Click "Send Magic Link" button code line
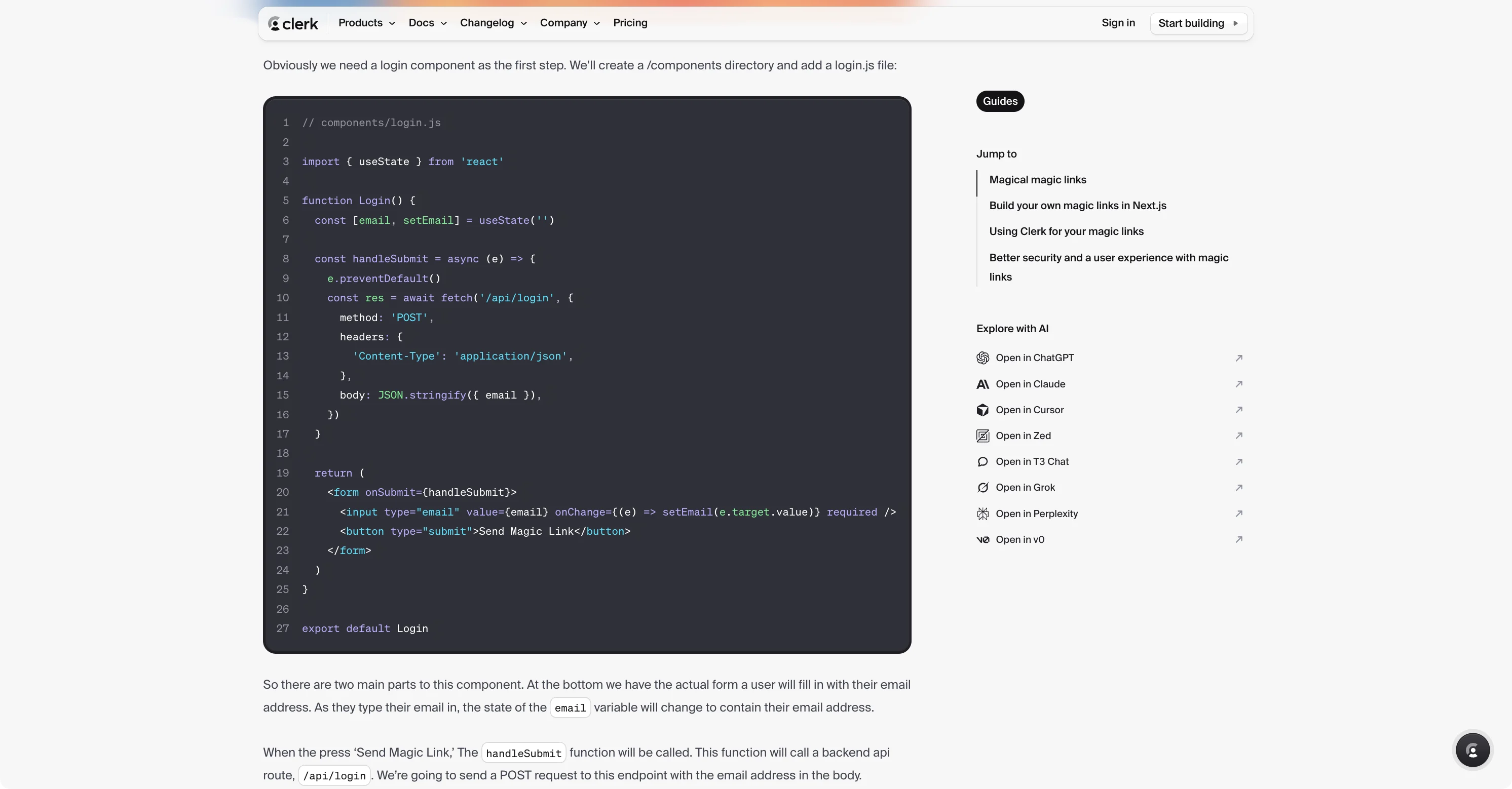The width and height of the screenshot is (1512, 789). pyautogui.click(x=484, y=531)
